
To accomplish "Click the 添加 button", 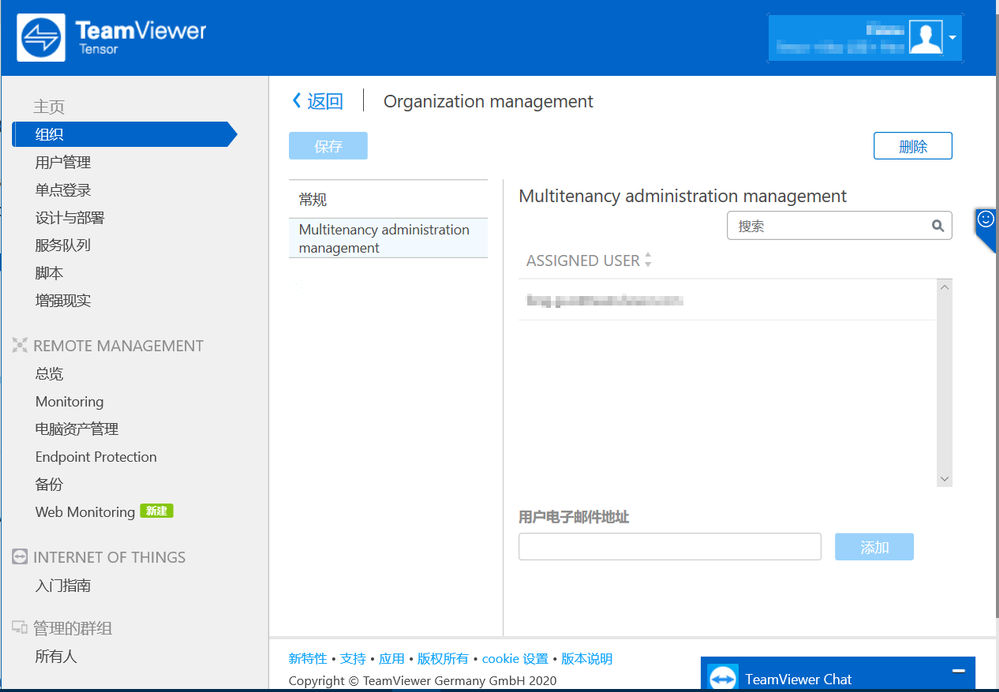I will click(x=874, y=547).
